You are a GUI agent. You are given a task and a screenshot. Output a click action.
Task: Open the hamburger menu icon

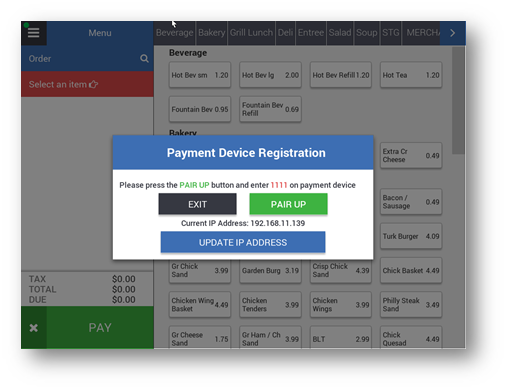[x=33, y=33]
